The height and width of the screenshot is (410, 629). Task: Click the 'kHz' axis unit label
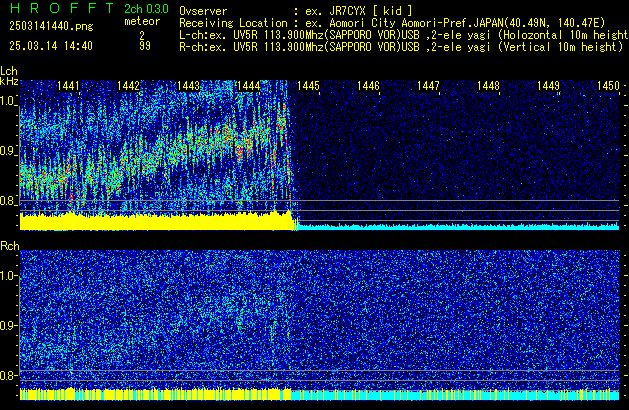pos(9,81)
